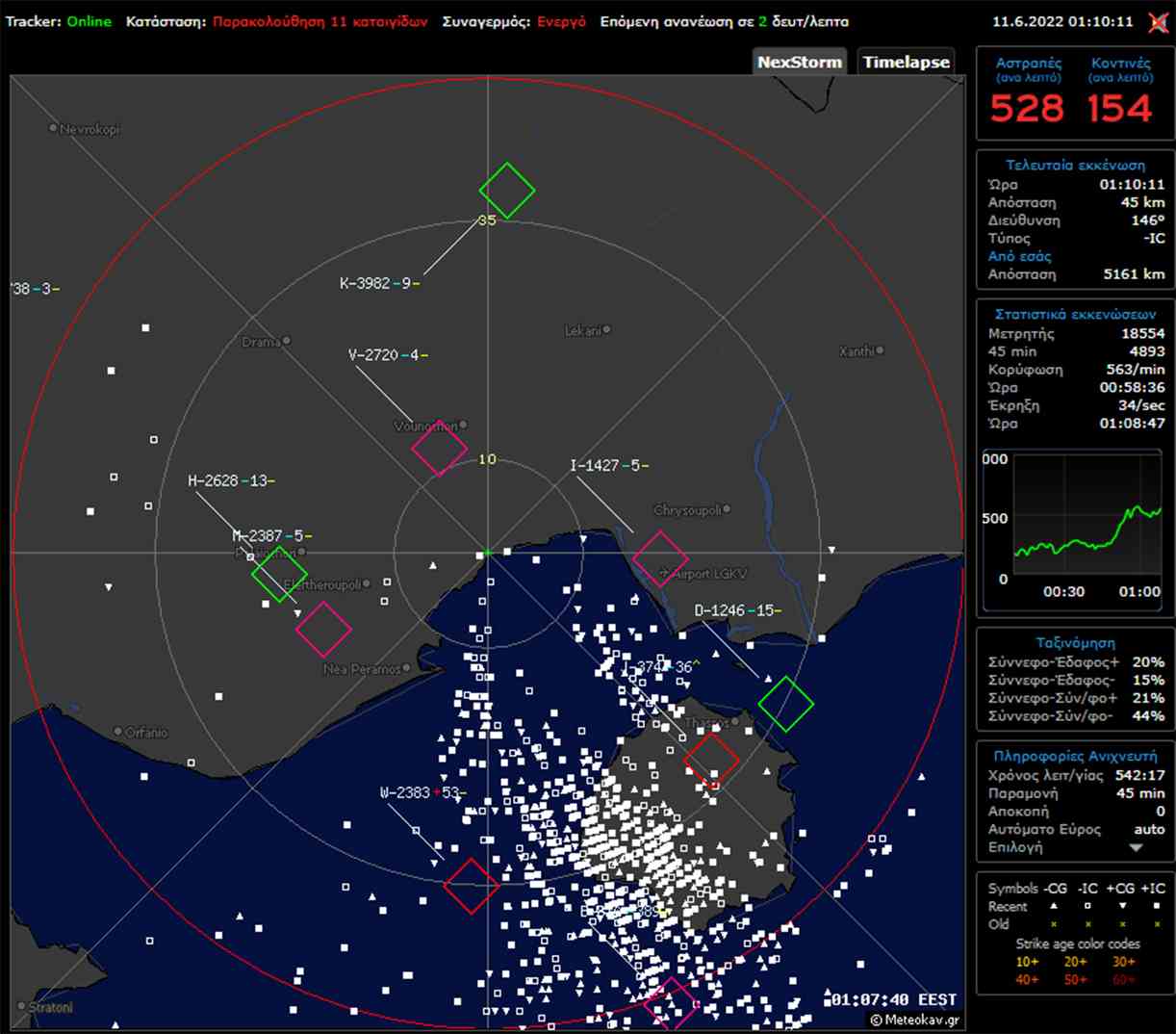Screen dimensions: 1176x1034
Task: Click the Recent +IC filled square legend symbol
Action: click(x=1157, y=906)
